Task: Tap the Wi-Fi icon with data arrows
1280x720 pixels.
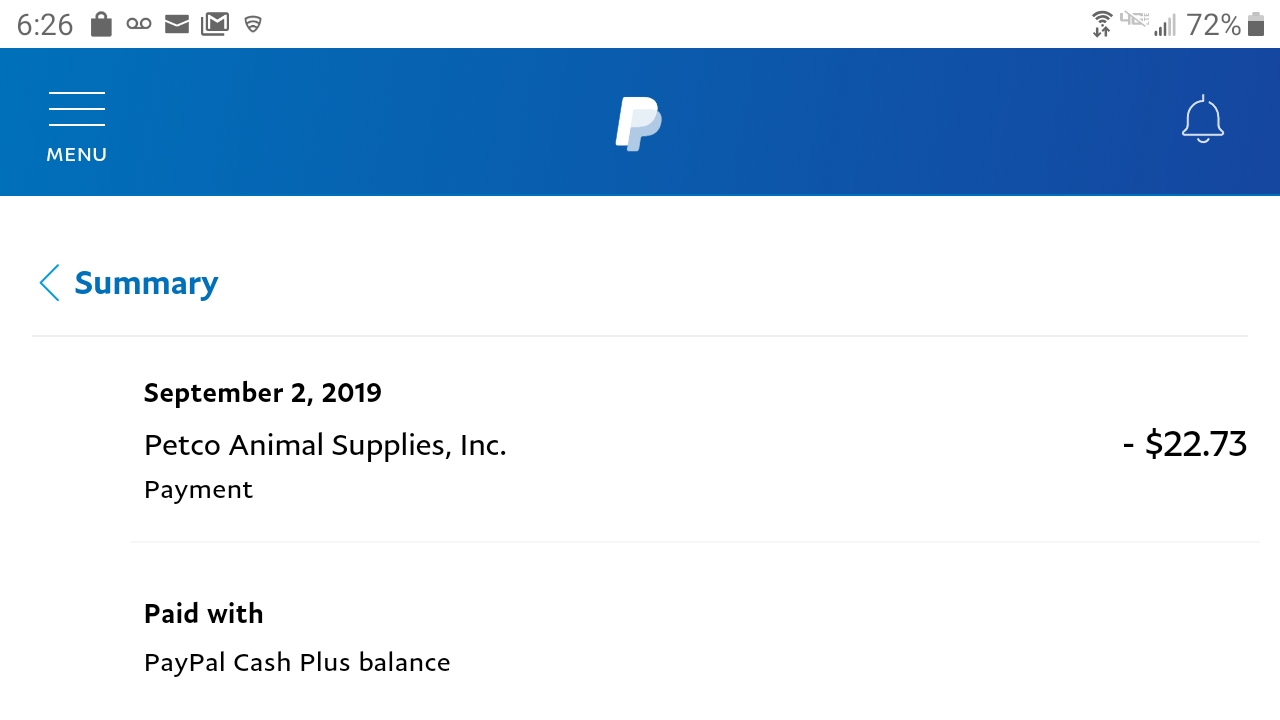Action: (1102, 24)
